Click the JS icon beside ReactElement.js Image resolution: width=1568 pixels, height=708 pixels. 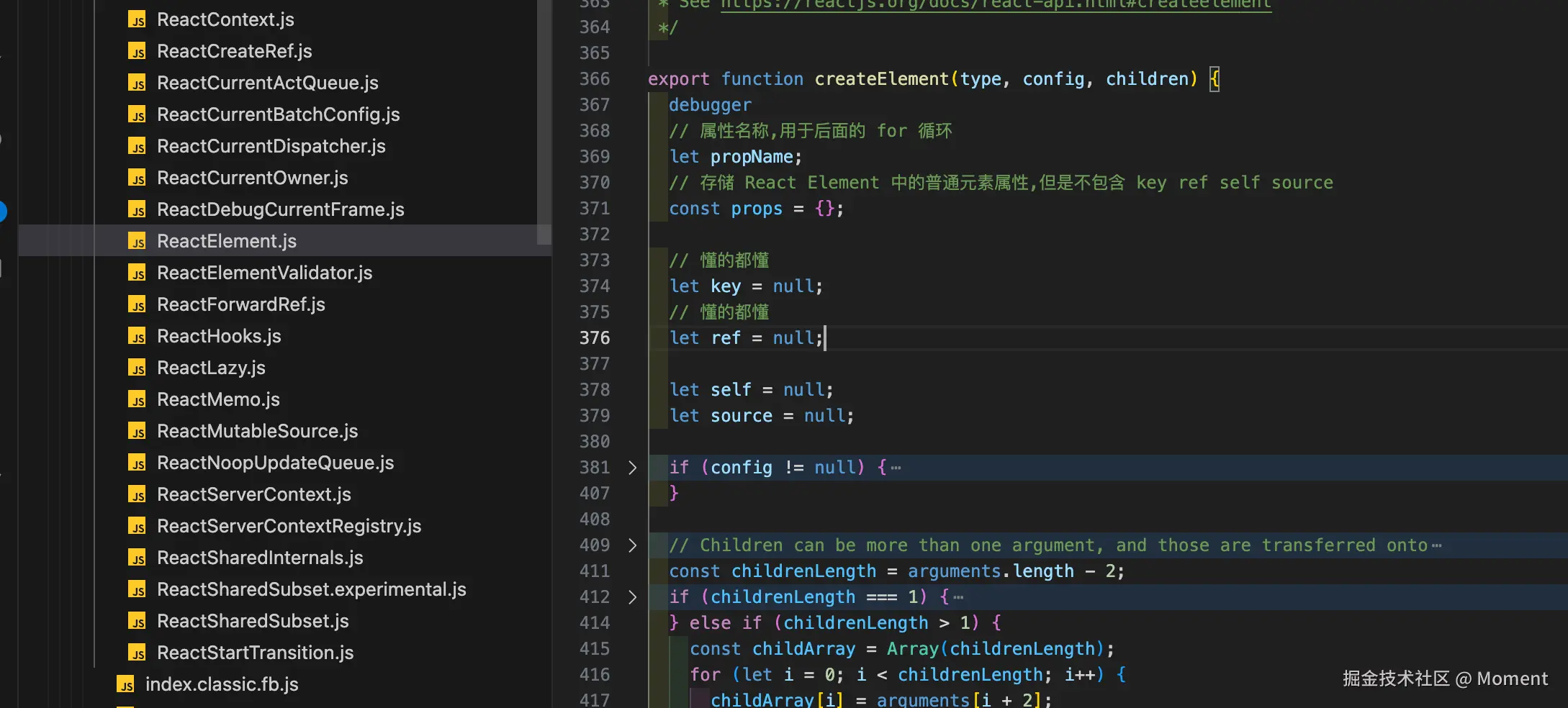(x=137, y=241)
